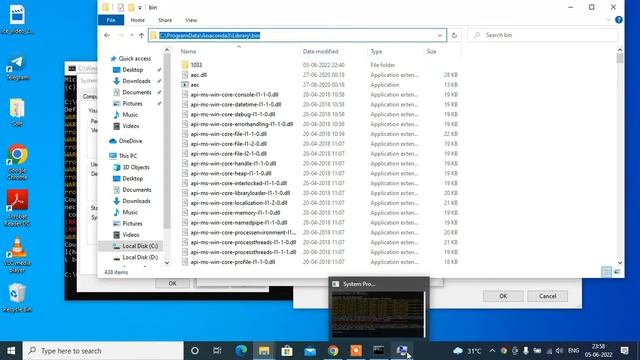Image resolution: width=640 pixels, height=360 pixels.
Task: Show hidden system tray icons
Action: (x=492, y=351)
